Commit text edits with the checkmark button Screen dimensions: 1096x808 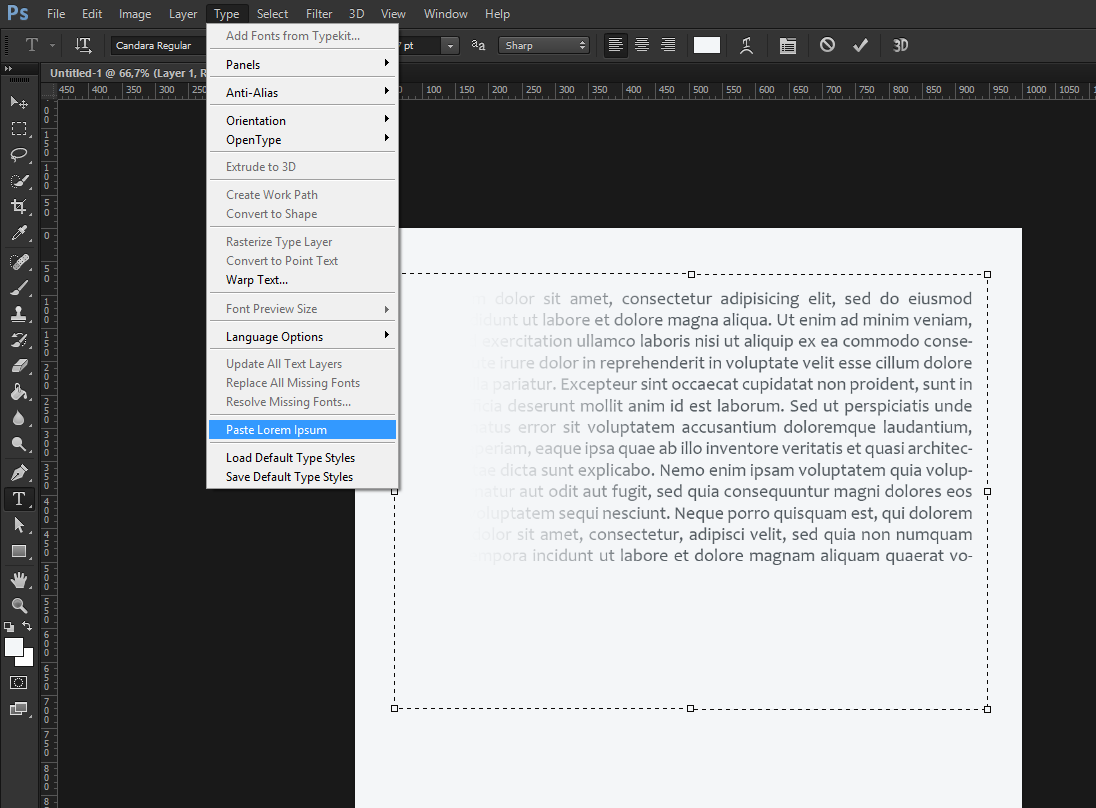pos(860,45)
